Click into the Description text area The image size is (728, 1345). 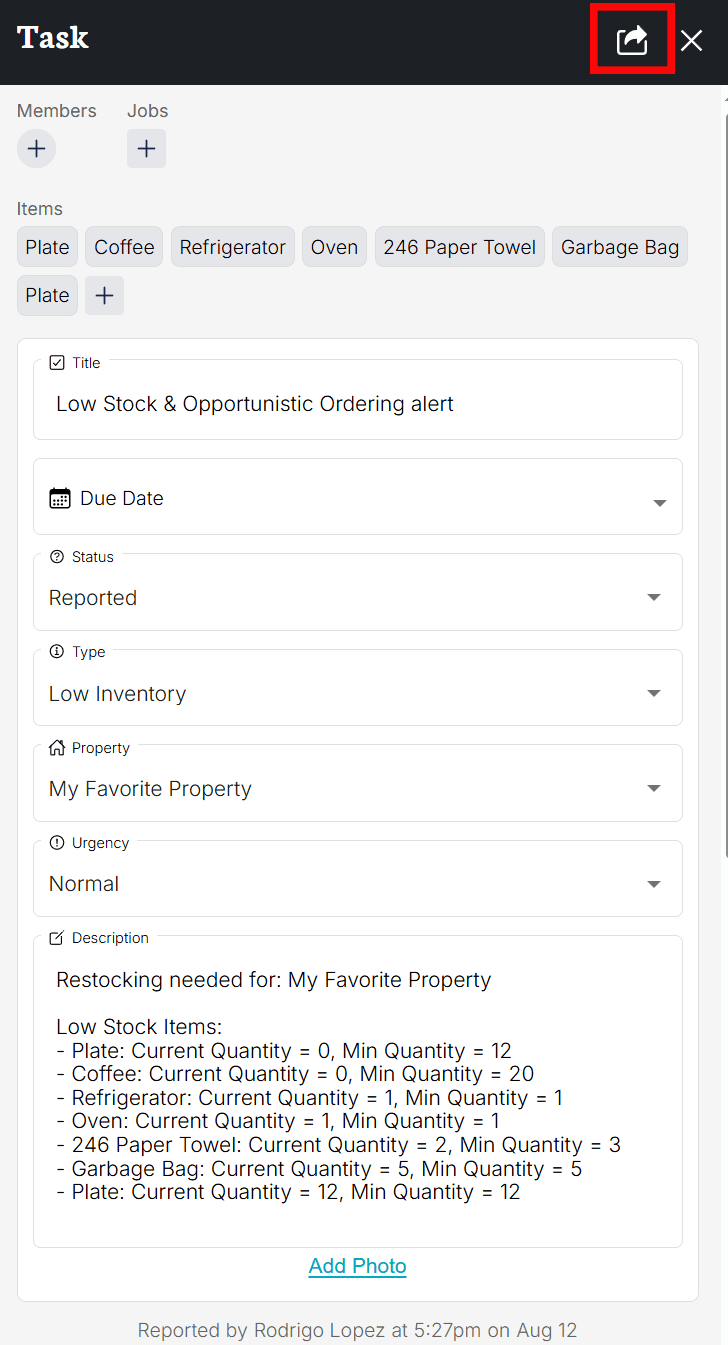(x=358, y=1090)
